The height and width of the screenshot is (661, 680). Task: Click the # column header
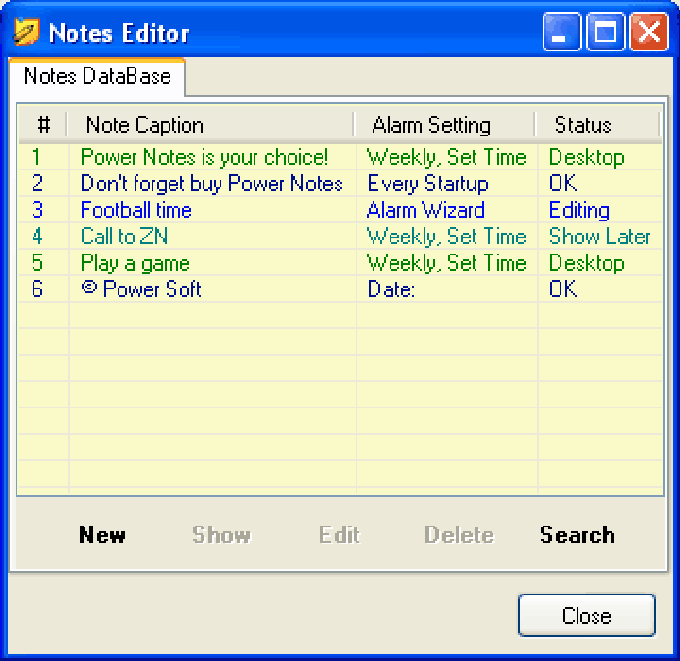pos(43,125)
